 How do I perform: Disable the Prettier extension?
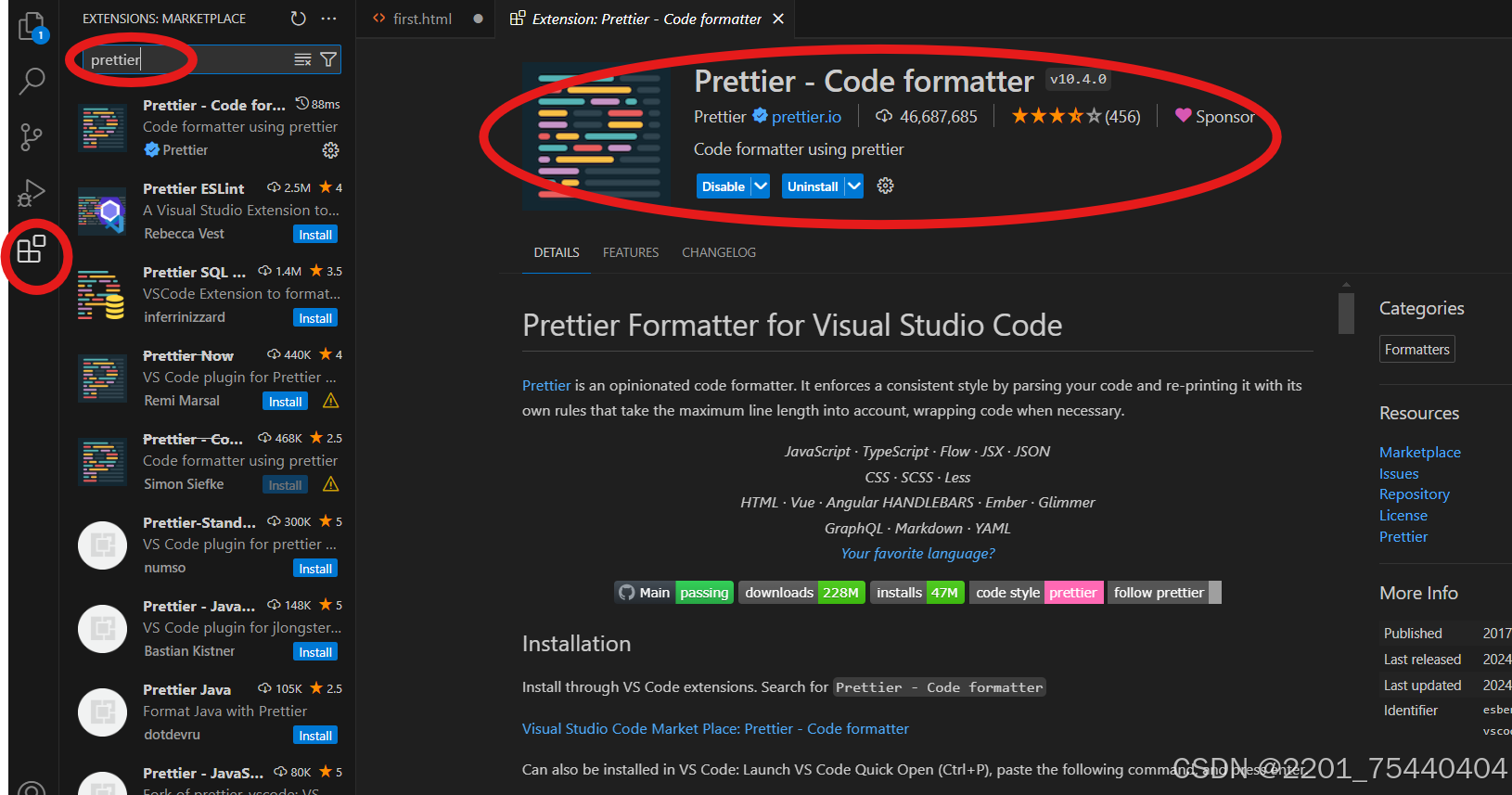724,186
